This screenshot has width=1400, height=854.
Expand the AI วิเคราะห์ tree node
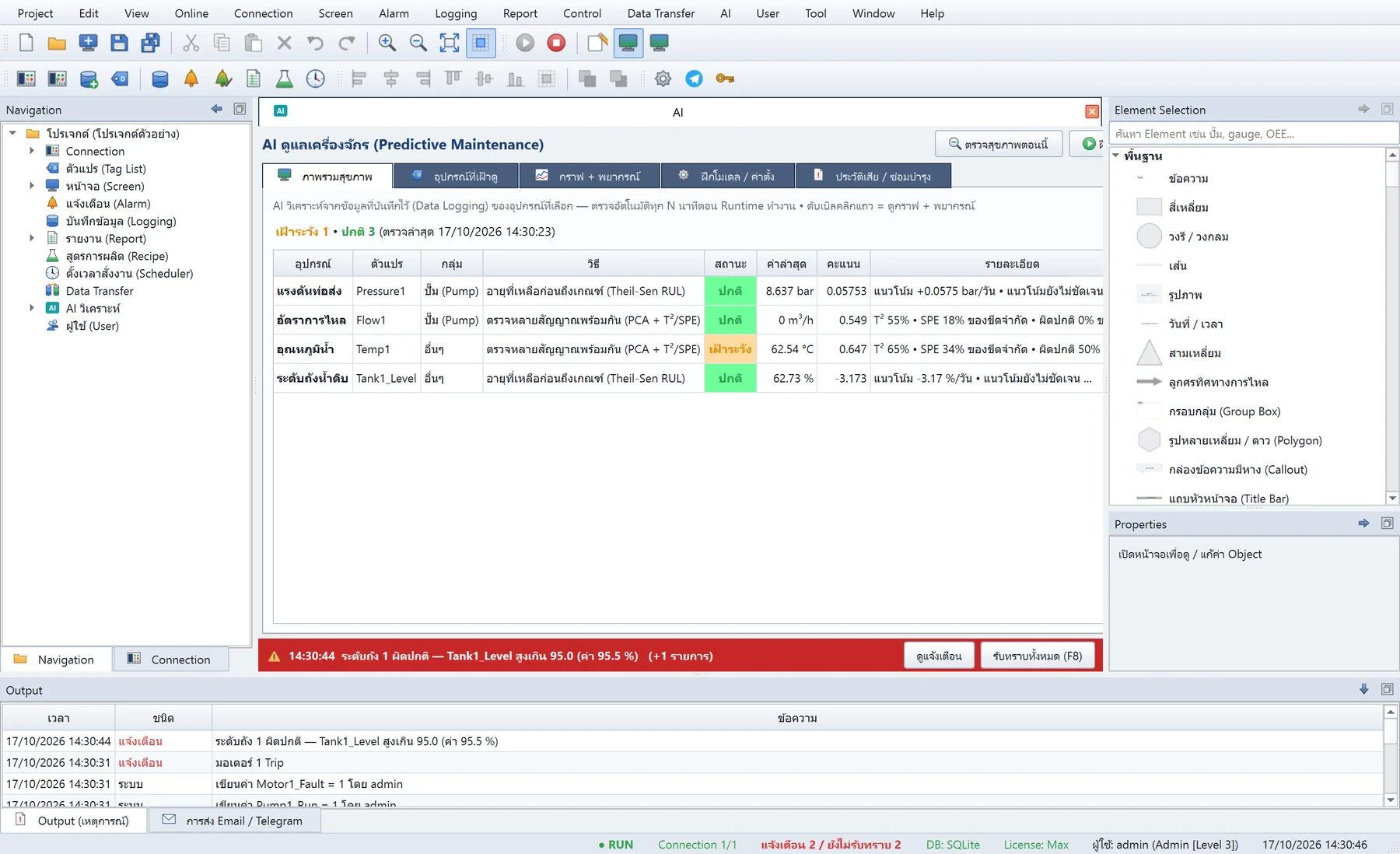32,308
